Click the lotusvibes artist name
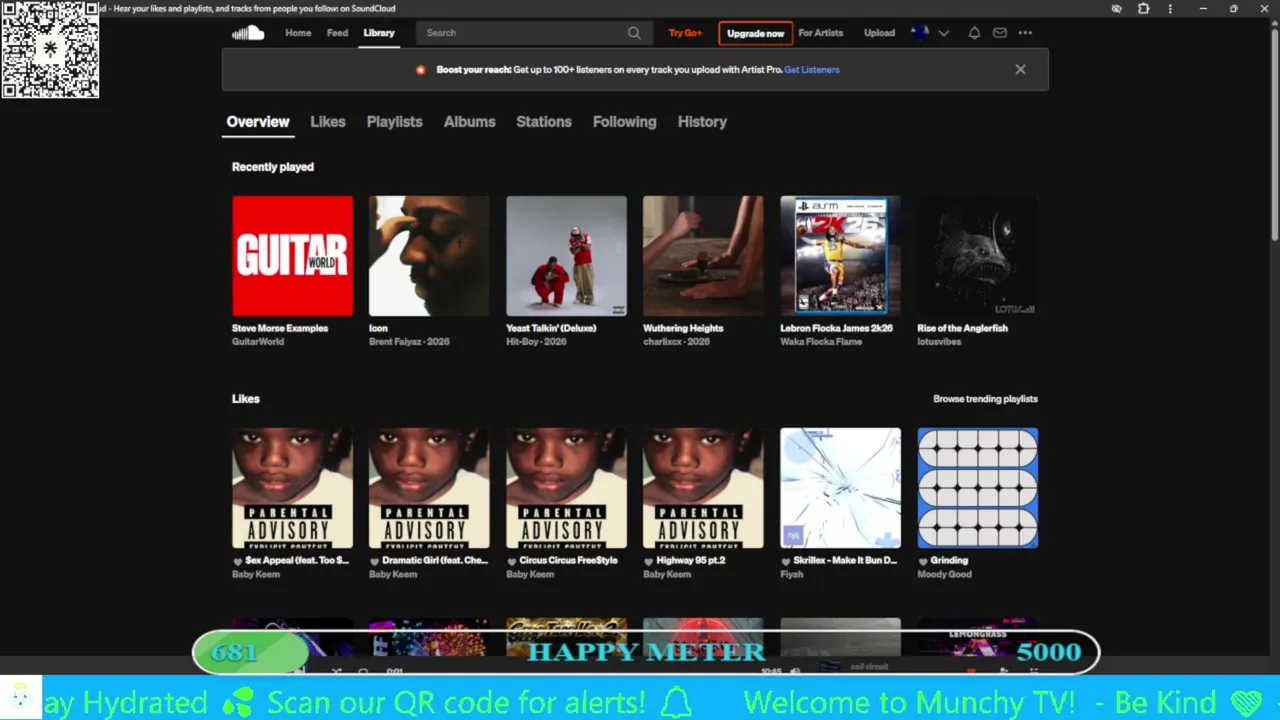The width and height of the screenshot is (1280, 720). [x=939, y=342]
